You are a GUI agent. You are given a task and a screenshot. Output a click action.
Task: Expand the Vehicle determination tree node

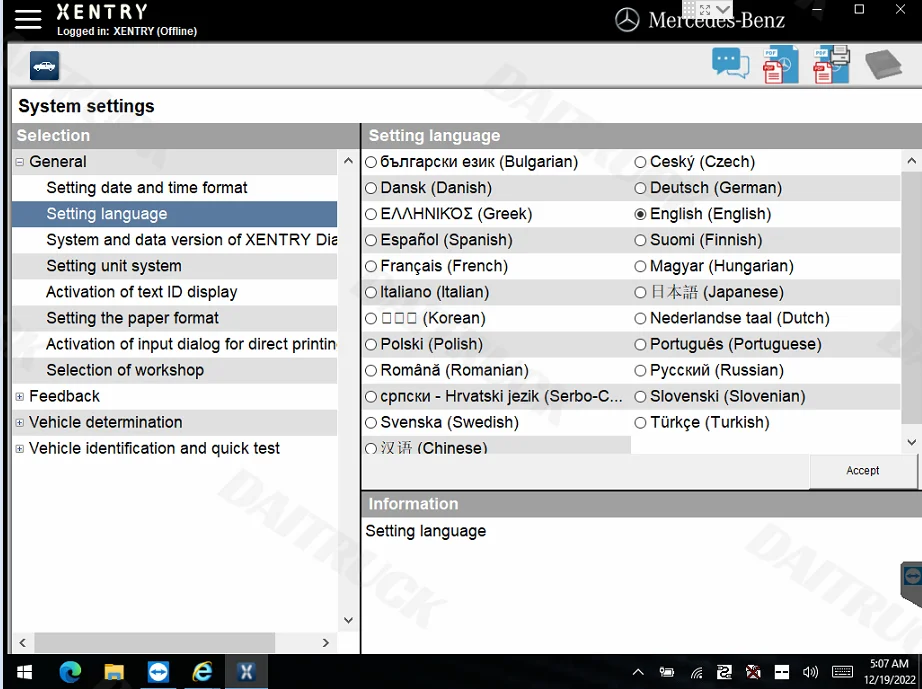click(19, 423)
